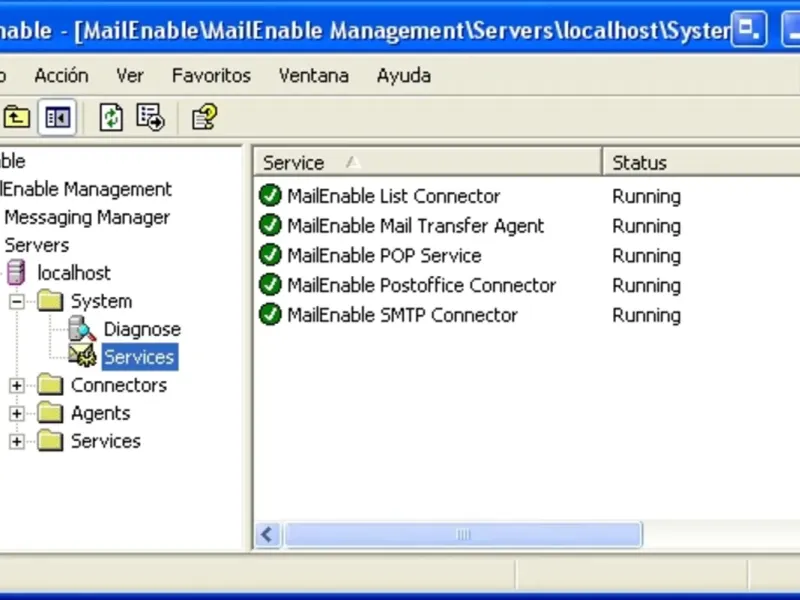Click the Refresh toolbar icon
This screenshot has width=800, height=600.
click(111, 117)
